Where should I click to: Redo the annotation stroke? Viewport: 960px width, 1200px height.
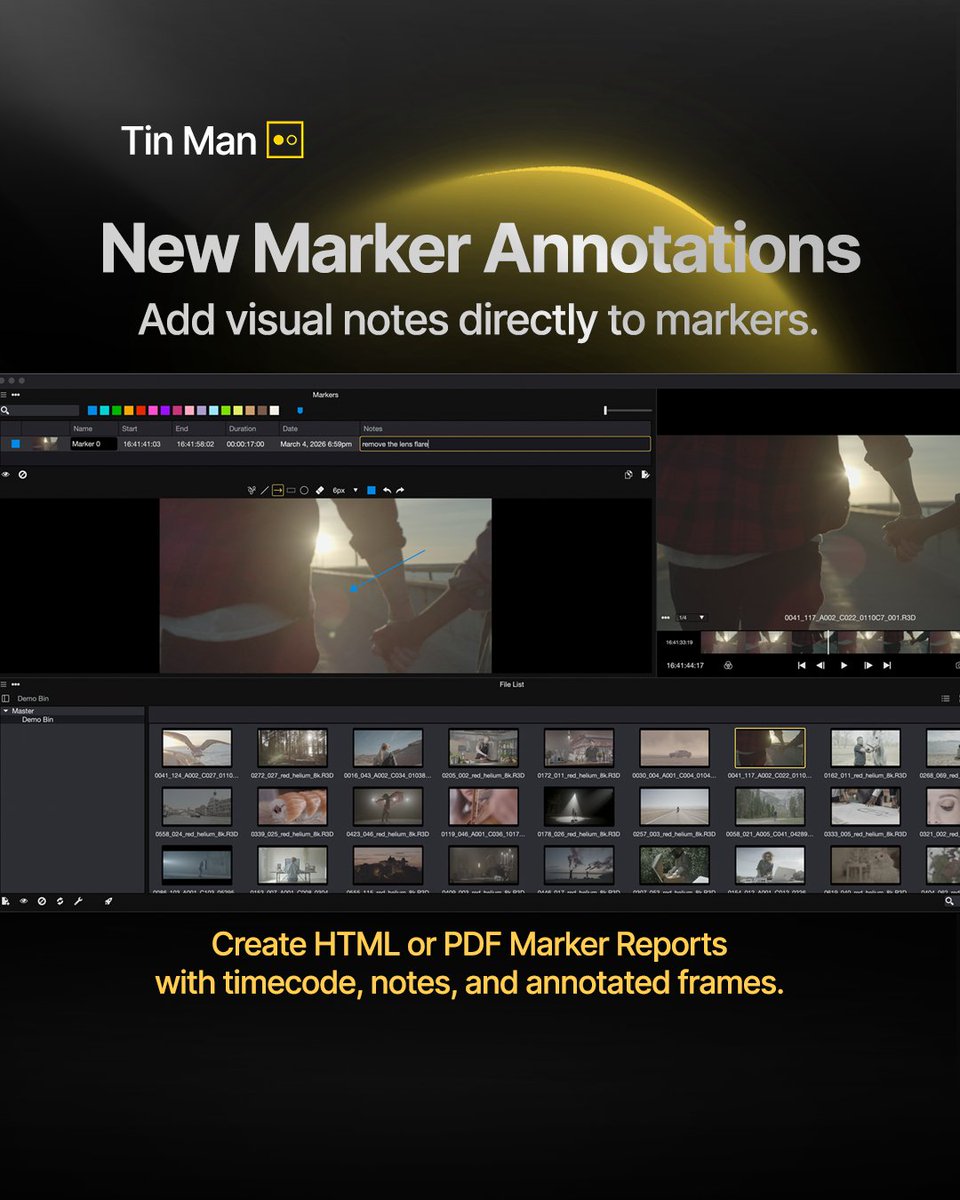(400, 490)
